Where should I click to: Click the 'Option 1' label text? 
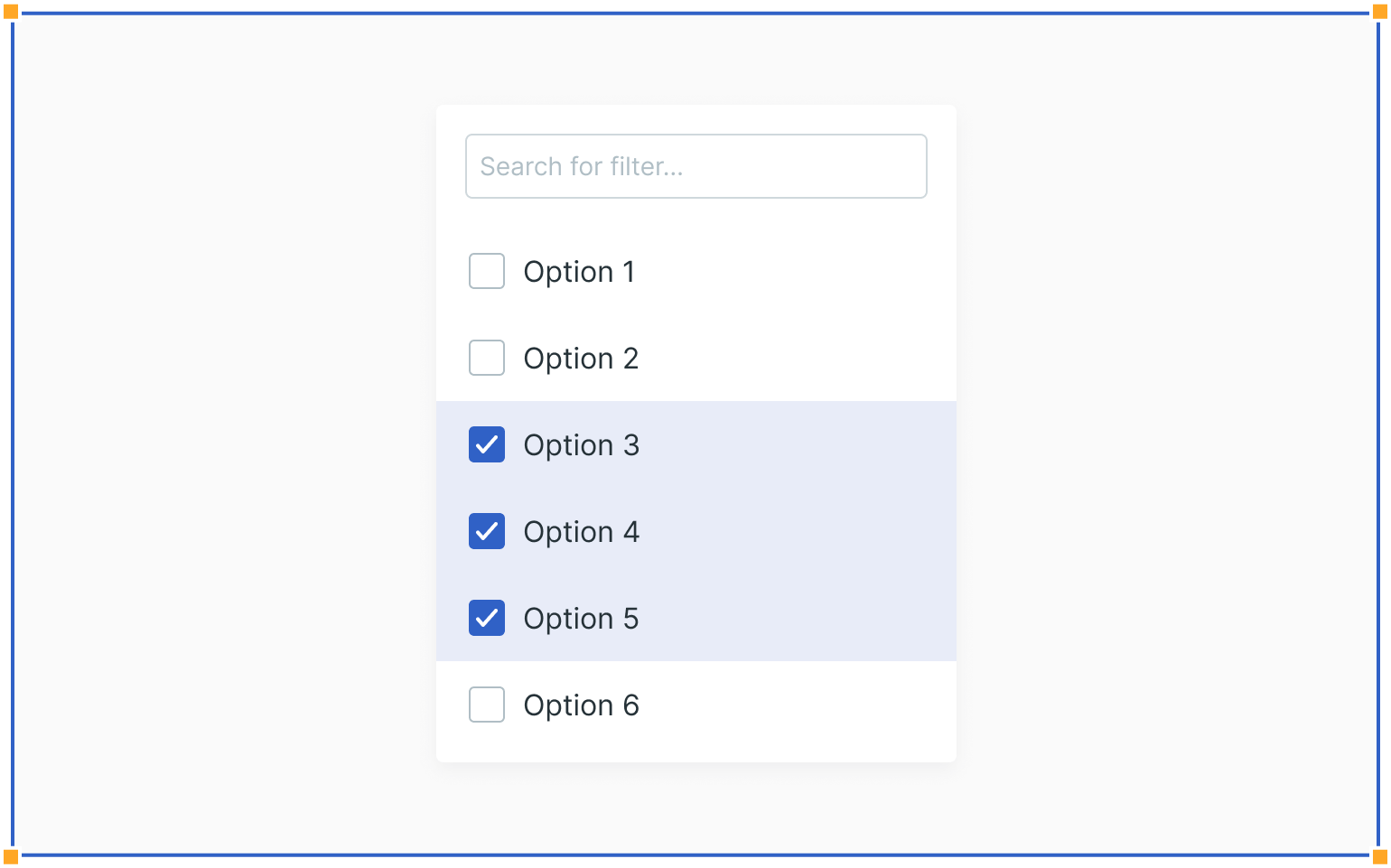(579, 271)
